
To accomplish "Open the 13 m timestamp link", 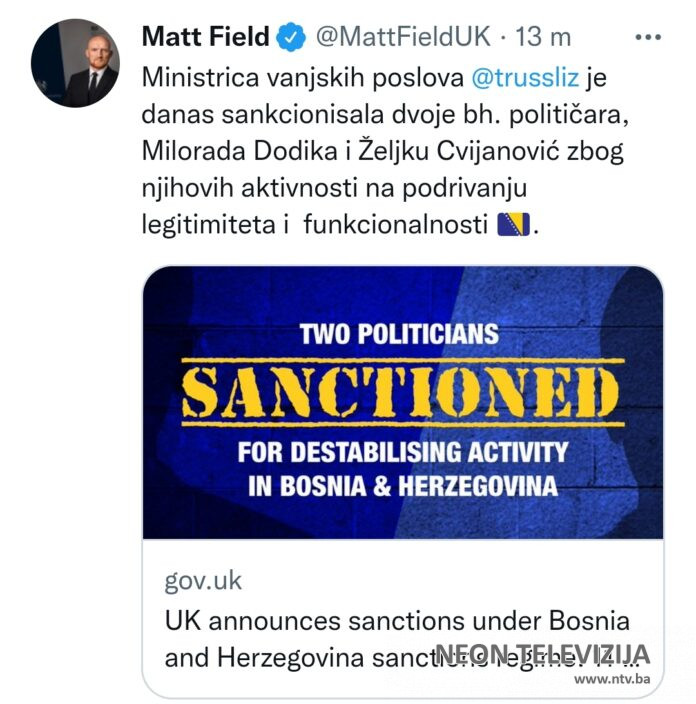I will tap(542, 37).
